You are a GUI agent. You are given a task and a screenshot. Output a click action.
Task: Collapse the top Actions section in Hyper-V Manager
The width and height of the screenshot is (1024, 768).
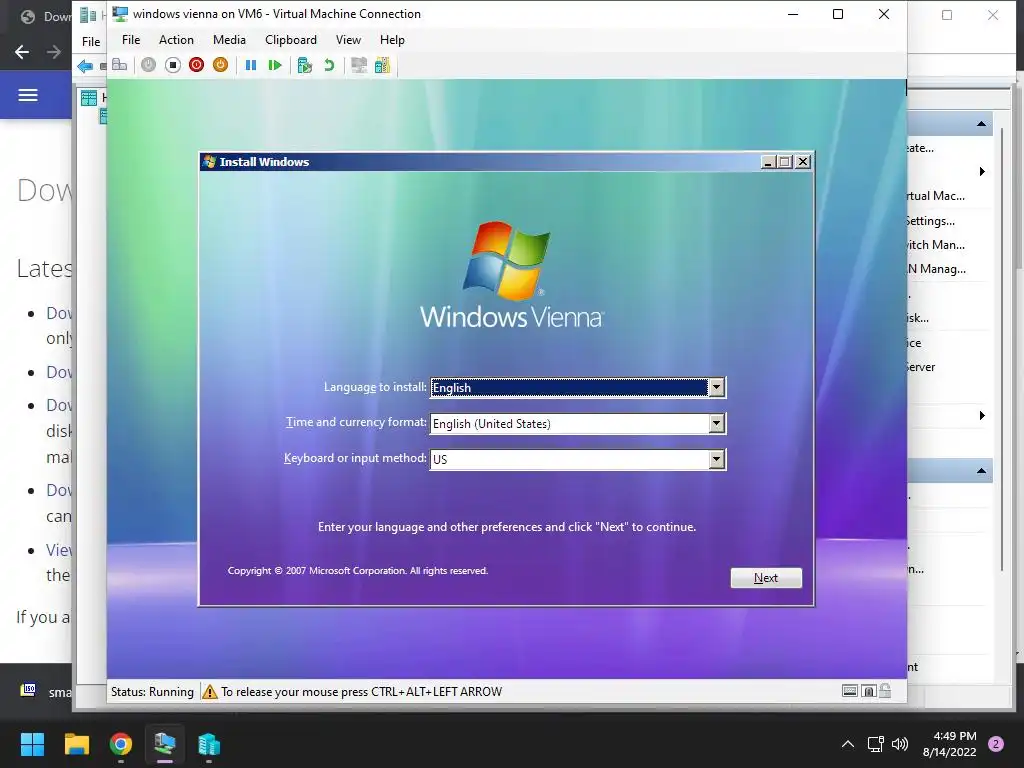tap(981, 123)
